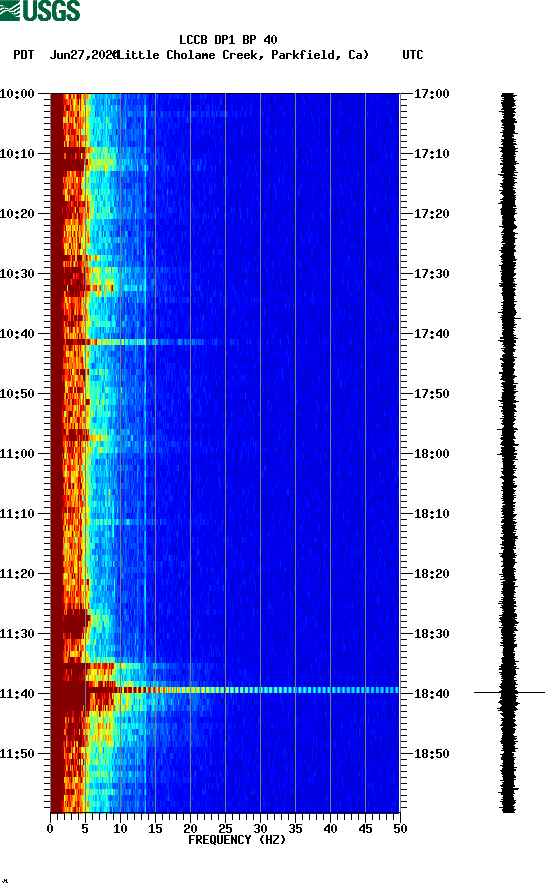Click the '17:30' UTC time label

[431, 274]
